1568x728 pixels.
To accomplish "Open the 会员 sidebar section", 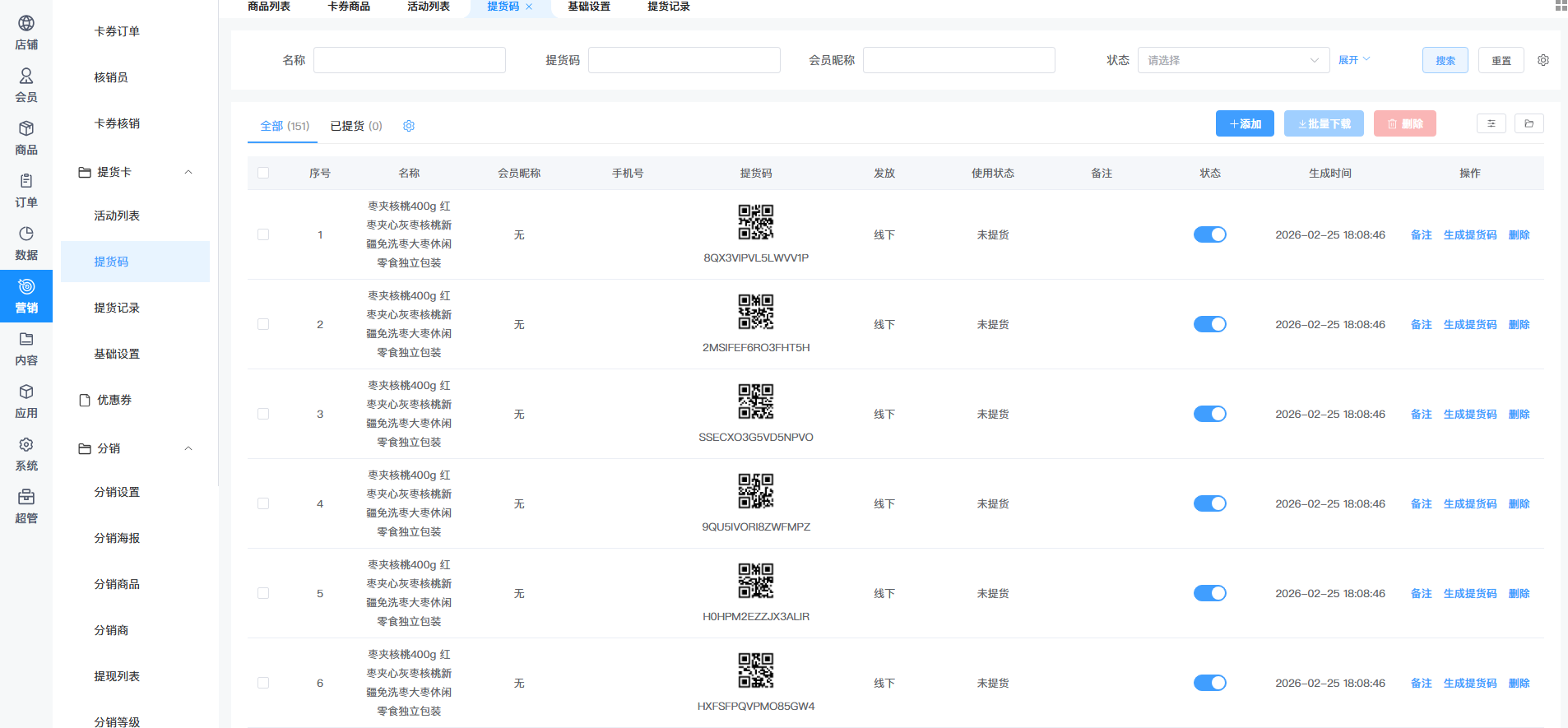I will tap(26, 86).
